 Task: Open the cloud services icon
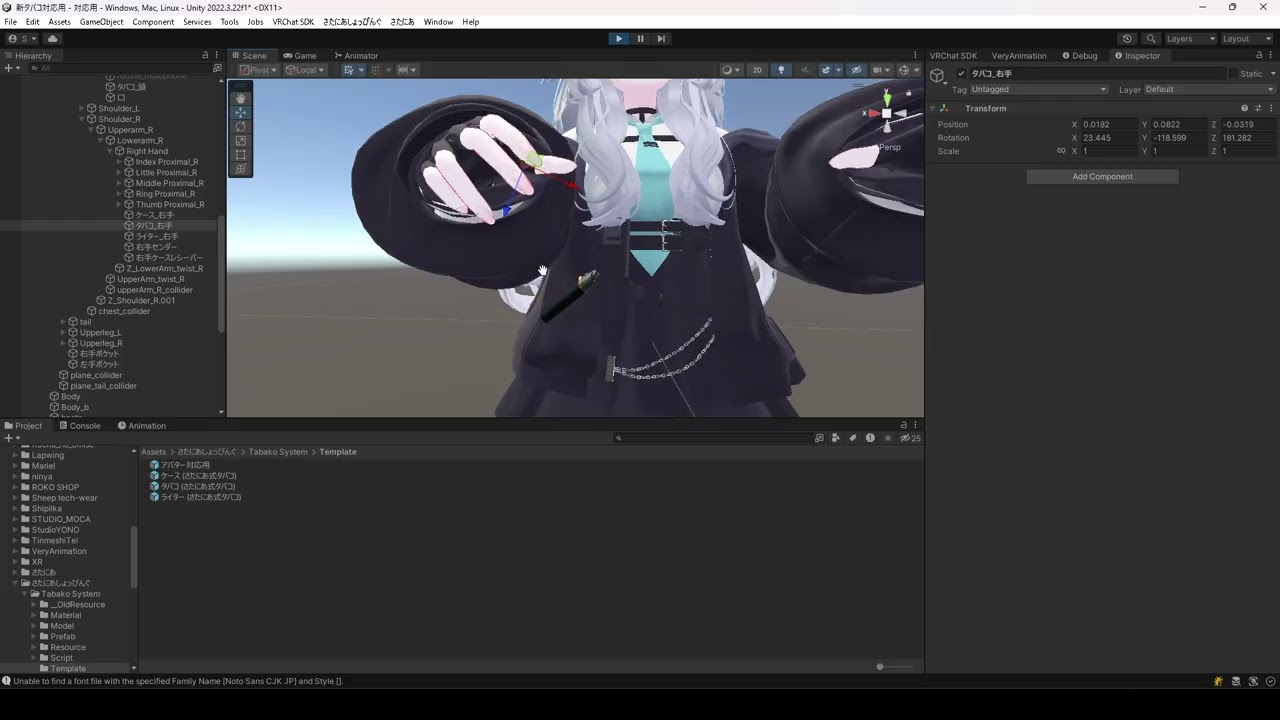[x=53, y=39]
